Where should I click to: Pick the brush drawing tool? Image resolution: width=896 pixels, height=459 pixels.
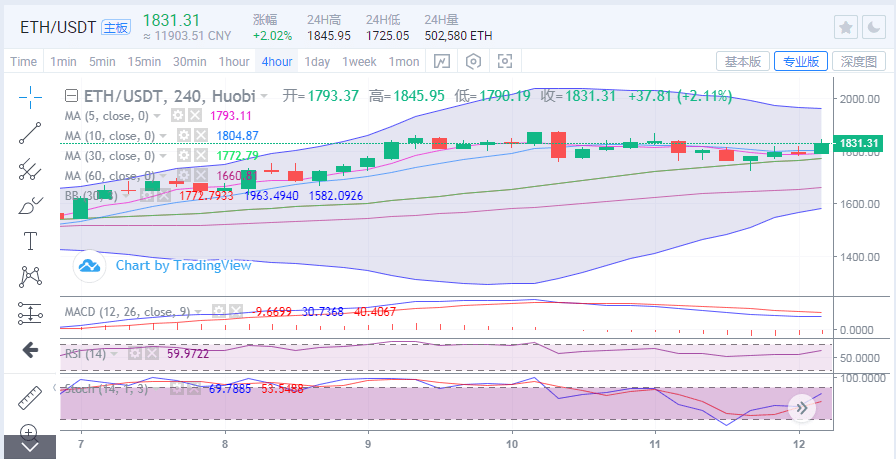coord(30,206)
